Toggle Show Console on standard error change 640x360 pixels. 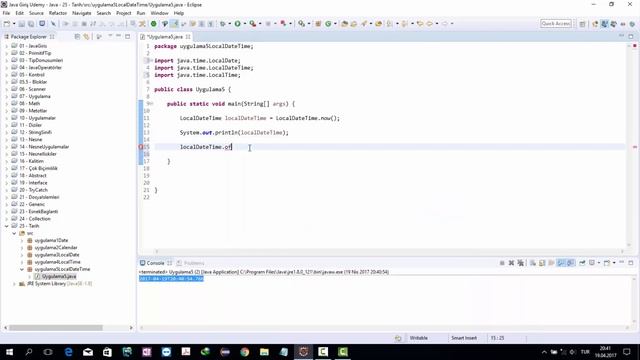click(571, 263)
